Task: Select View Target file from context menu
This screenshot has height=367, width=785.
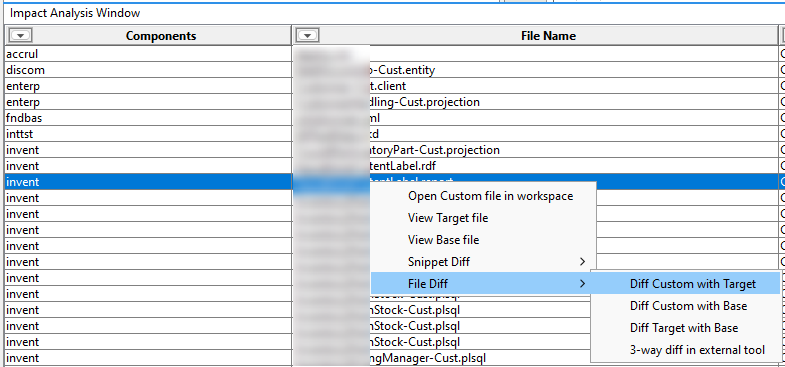Action: (448, 218)
